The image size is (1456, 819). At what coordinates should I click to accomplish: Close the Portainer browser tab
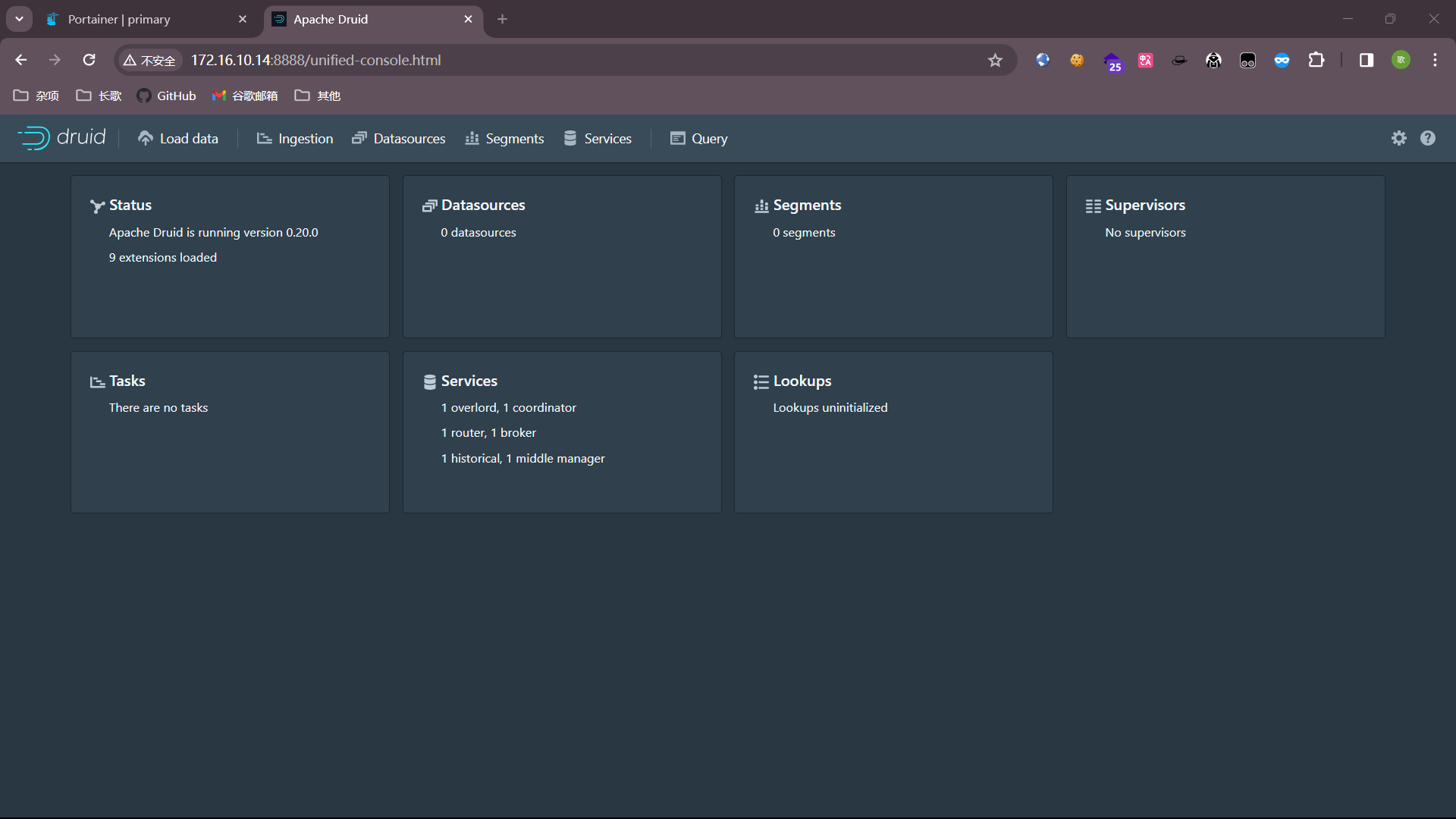(x=243, y=19)
